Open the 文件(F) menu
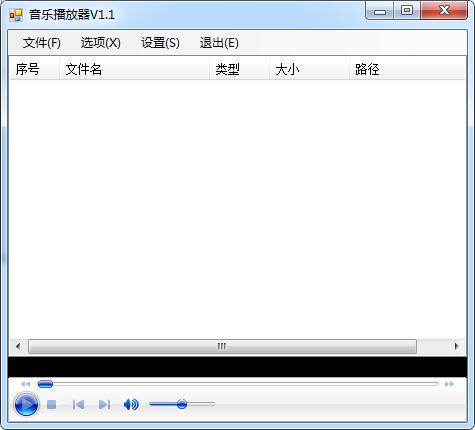The height and width of the screenshot is (430, 475). tap(42, 43)
